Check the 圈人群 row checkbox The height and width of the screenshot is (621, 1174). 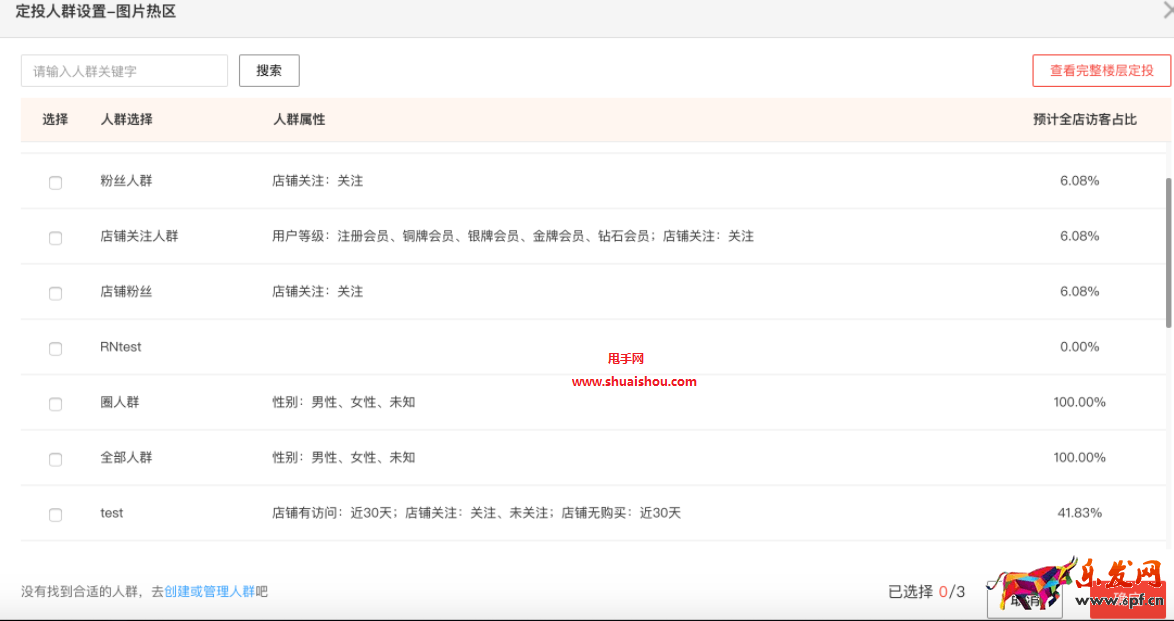55,402
